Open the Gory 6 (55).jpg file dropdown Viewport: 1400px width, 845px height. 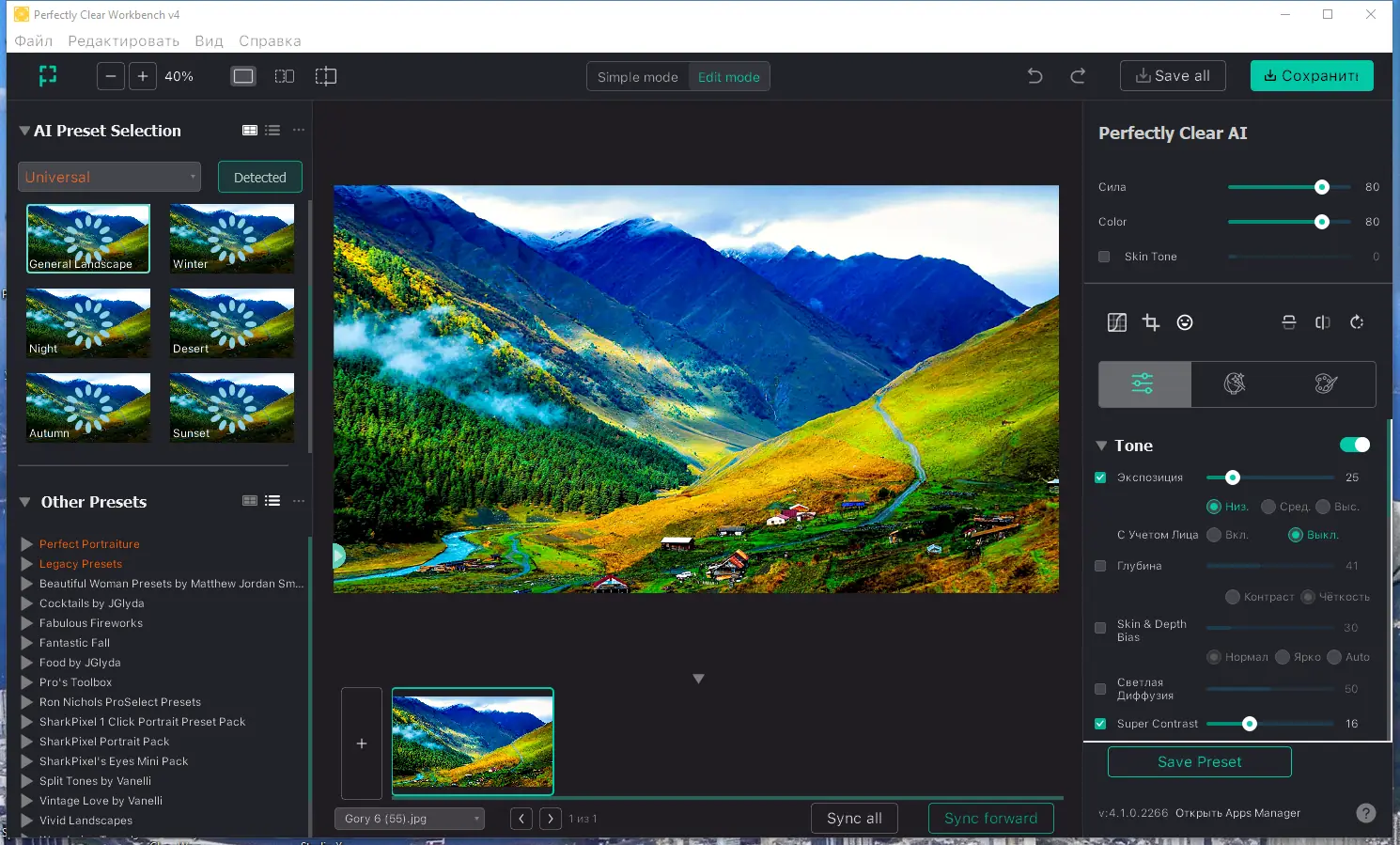[x=409, y=819]
